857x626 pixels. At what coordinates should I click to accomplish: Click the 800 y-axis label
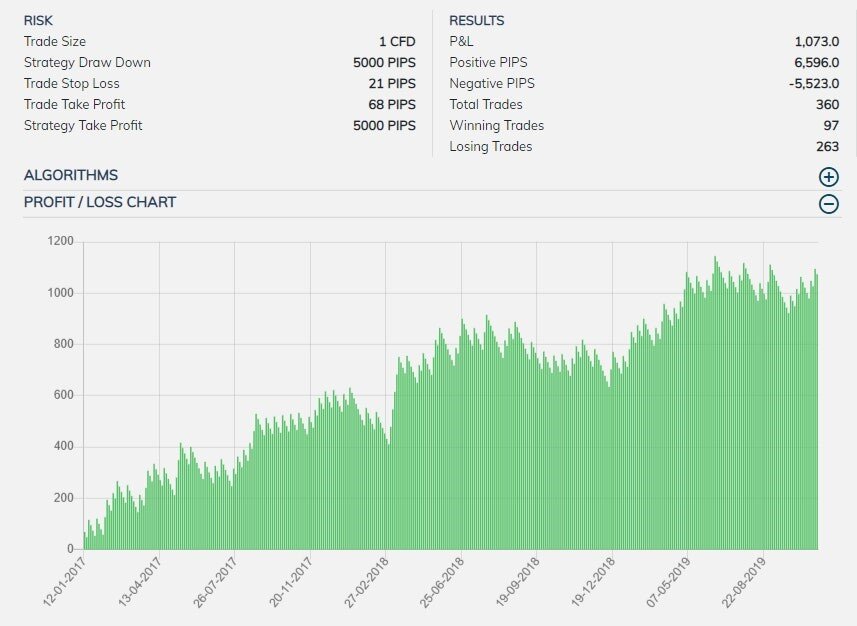point(63,344)
